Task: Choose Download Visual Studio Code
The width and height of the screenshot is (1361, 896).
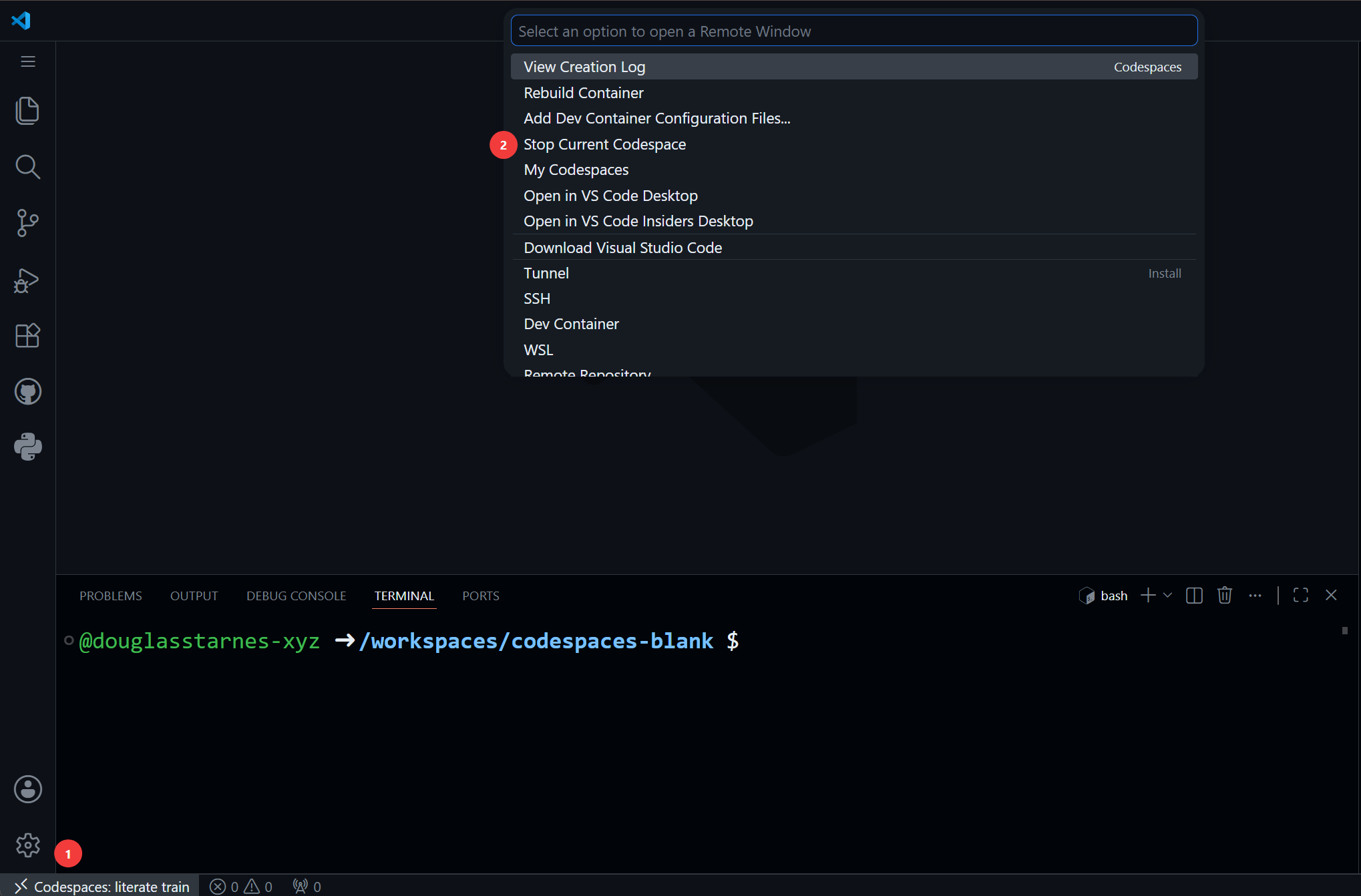Action: point(854,248)
